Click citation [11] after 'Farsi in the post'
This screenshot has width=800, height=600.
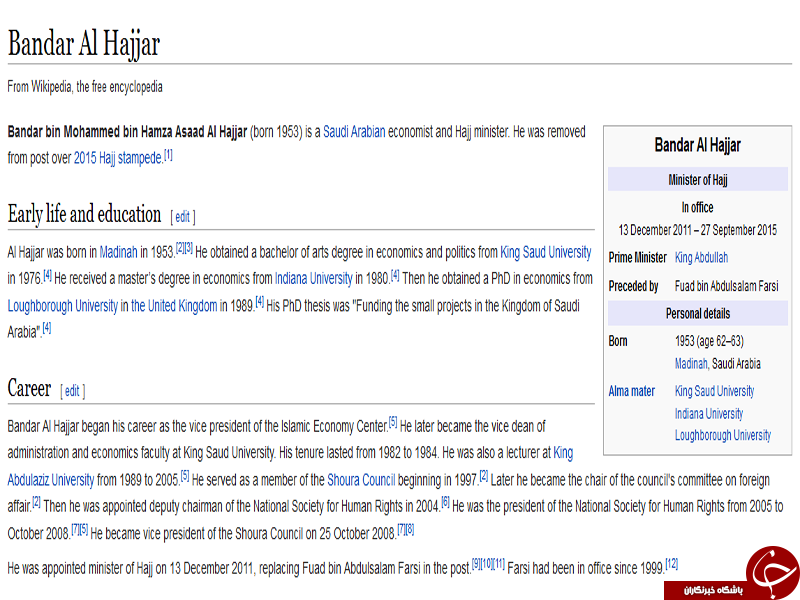[499, 564]
